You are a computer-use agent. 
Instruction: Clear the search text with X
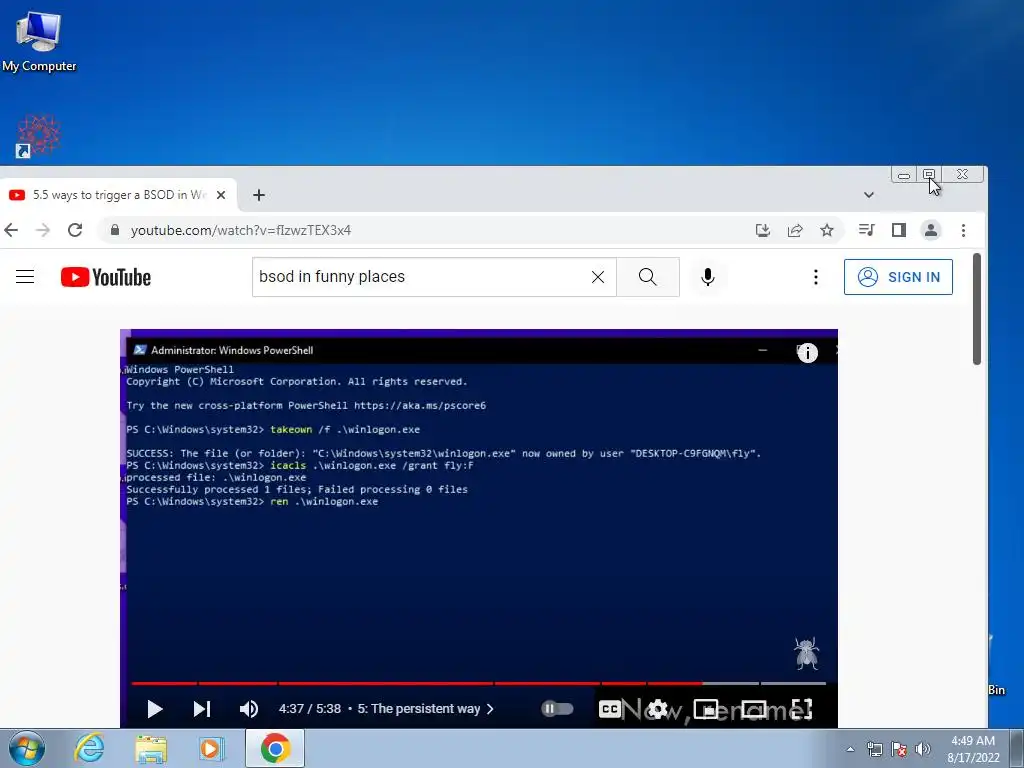click(598, 277)
